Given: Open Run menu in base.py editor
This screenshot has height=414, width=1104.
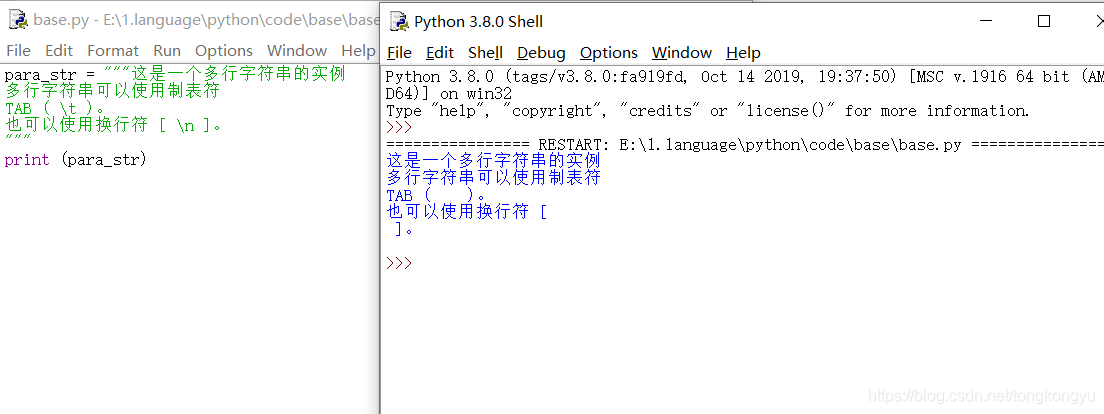Looking at the screenshot, I should (167, 51).
